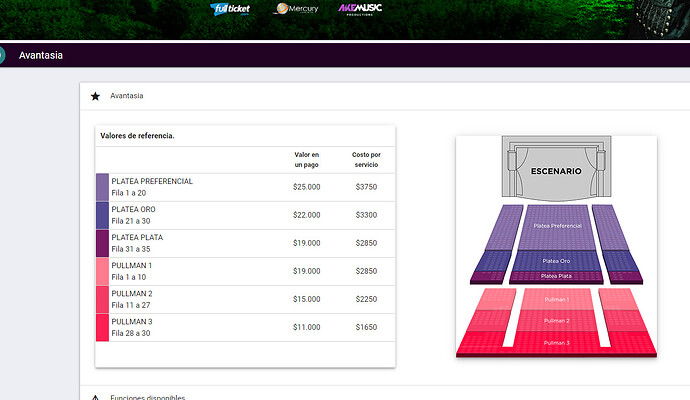Select Pullman 2 center section on map

[x=557, y=321]
